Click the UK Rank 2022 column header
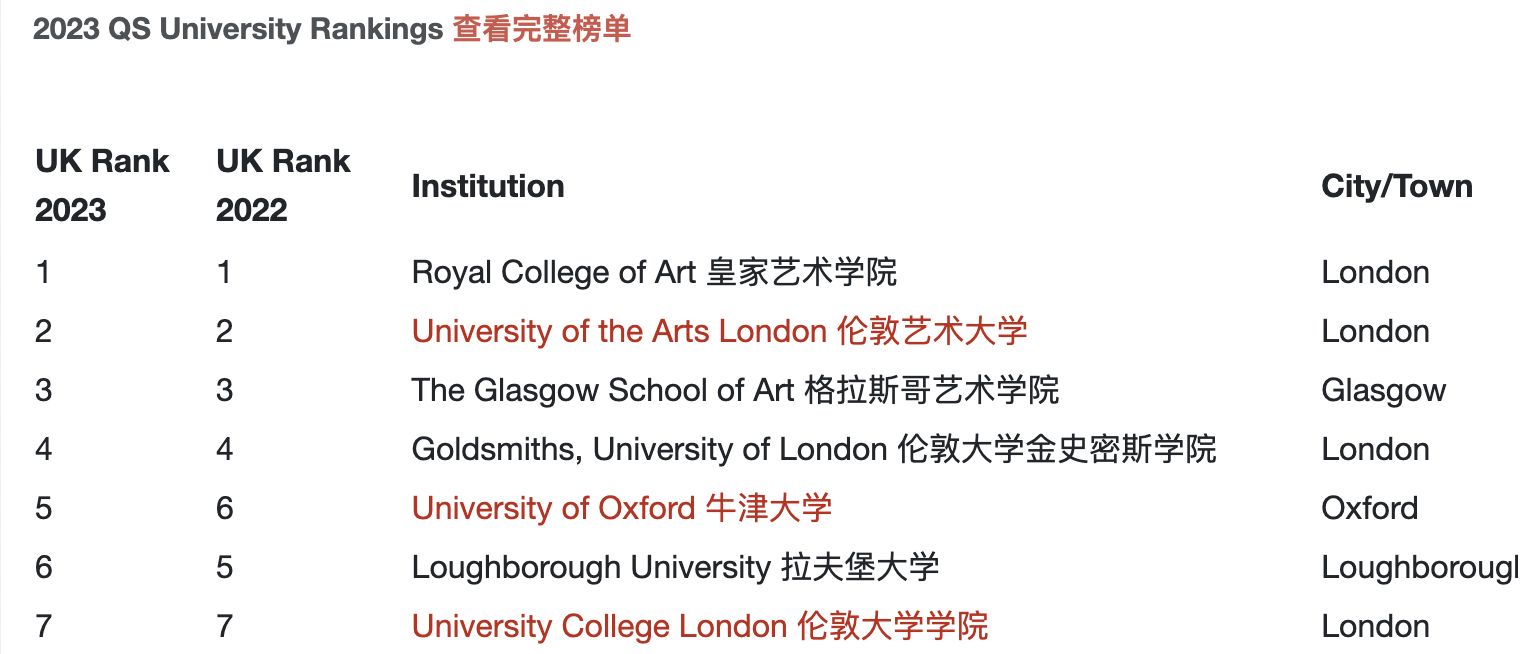Viewport: 1538px width, 654px height. [x=283, y=185]
